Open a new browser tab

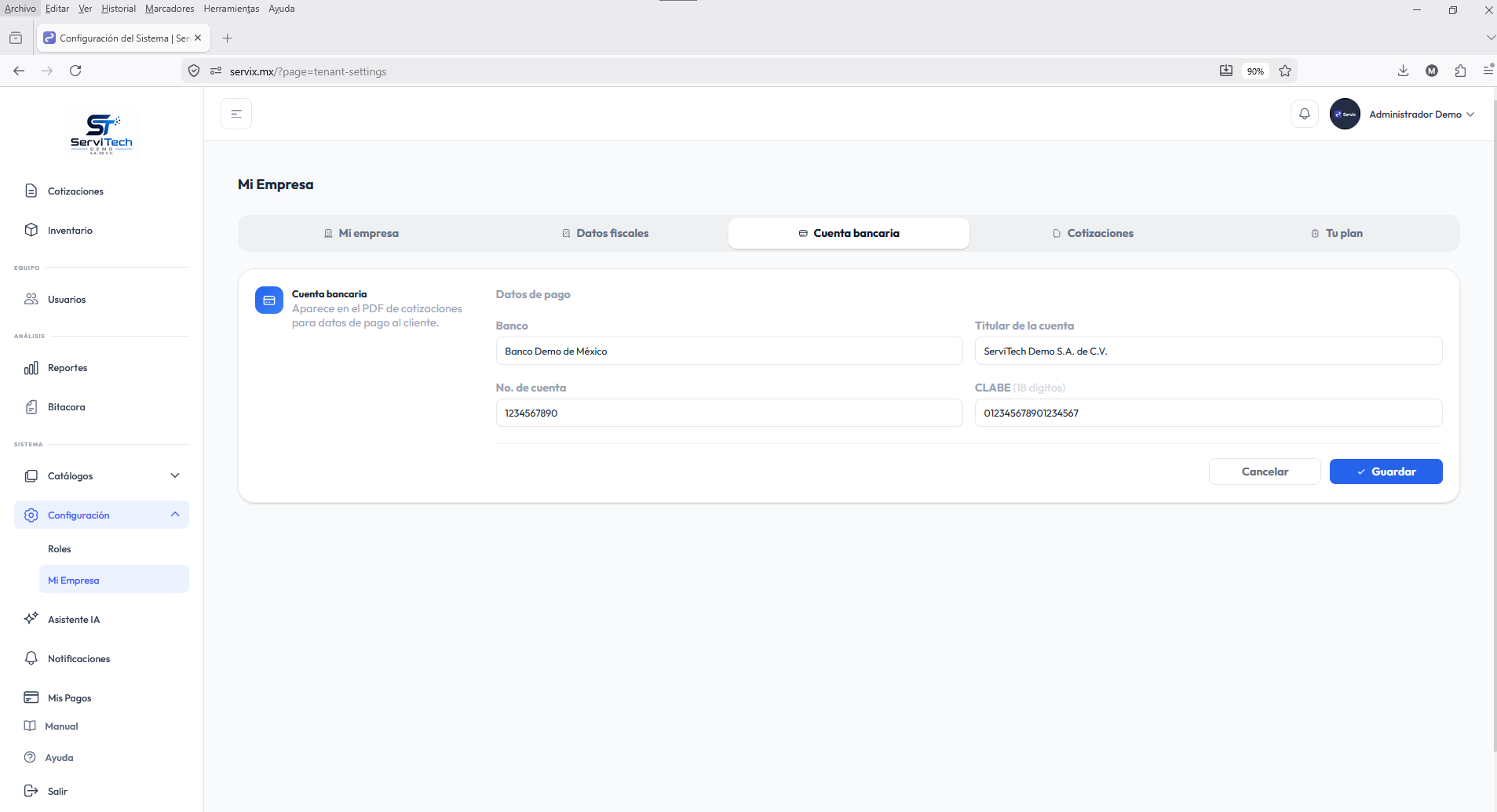point(228,38)
